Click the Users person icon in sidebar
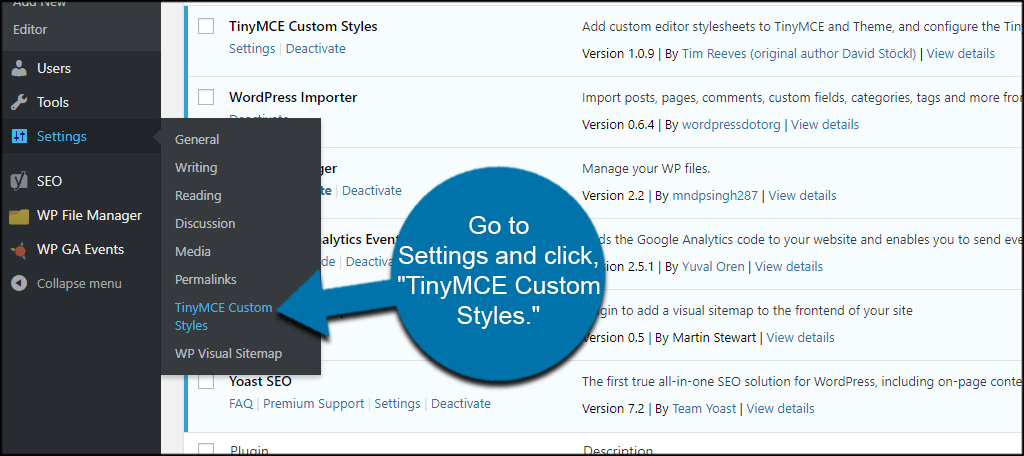The height and width of the screenshot is (456, 1024). point(20,68)
